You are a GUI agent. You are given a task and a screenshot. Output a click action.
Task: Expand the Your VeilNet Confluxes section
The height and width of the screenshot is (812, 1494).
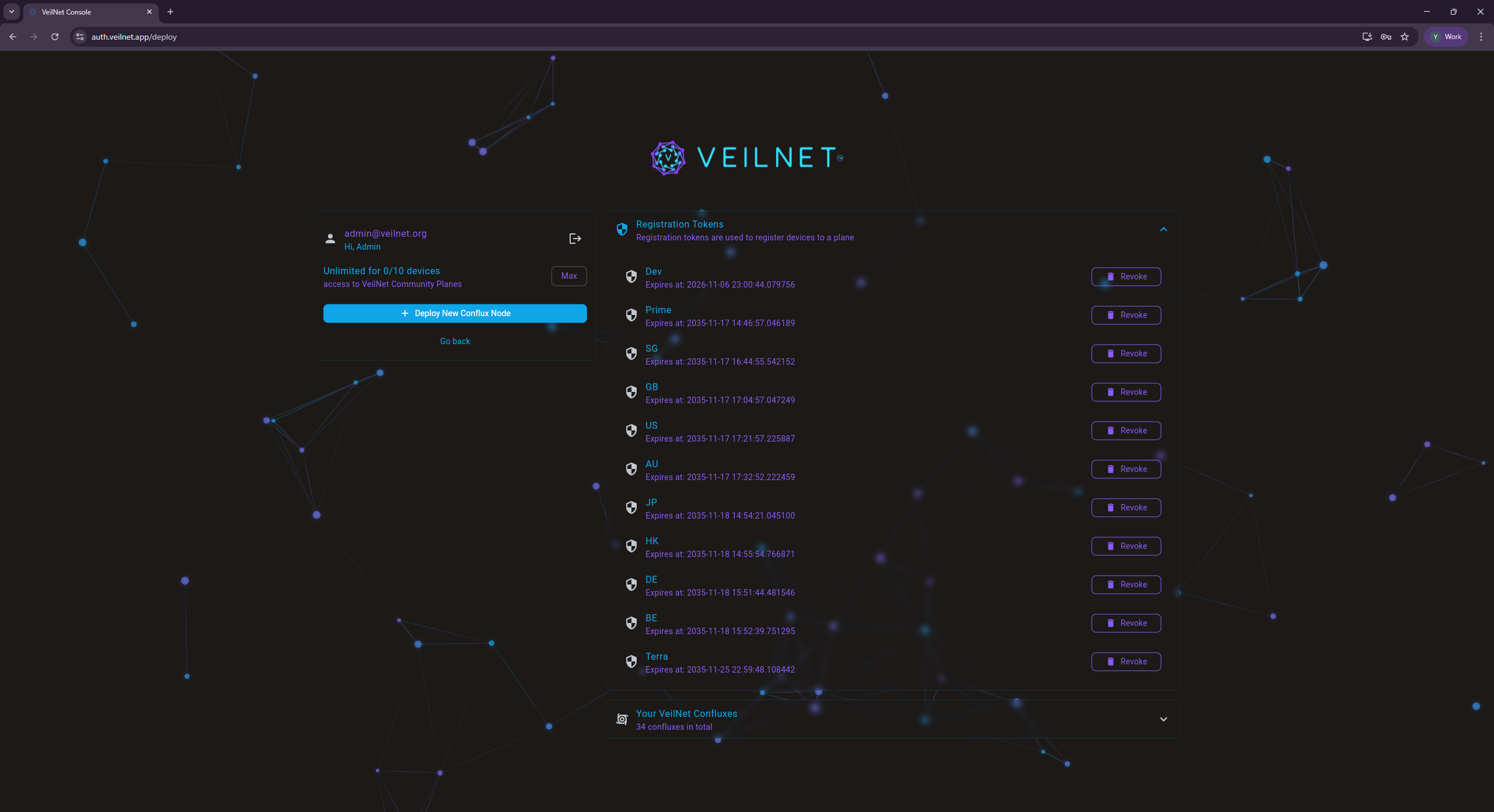tap(1163, 719)
